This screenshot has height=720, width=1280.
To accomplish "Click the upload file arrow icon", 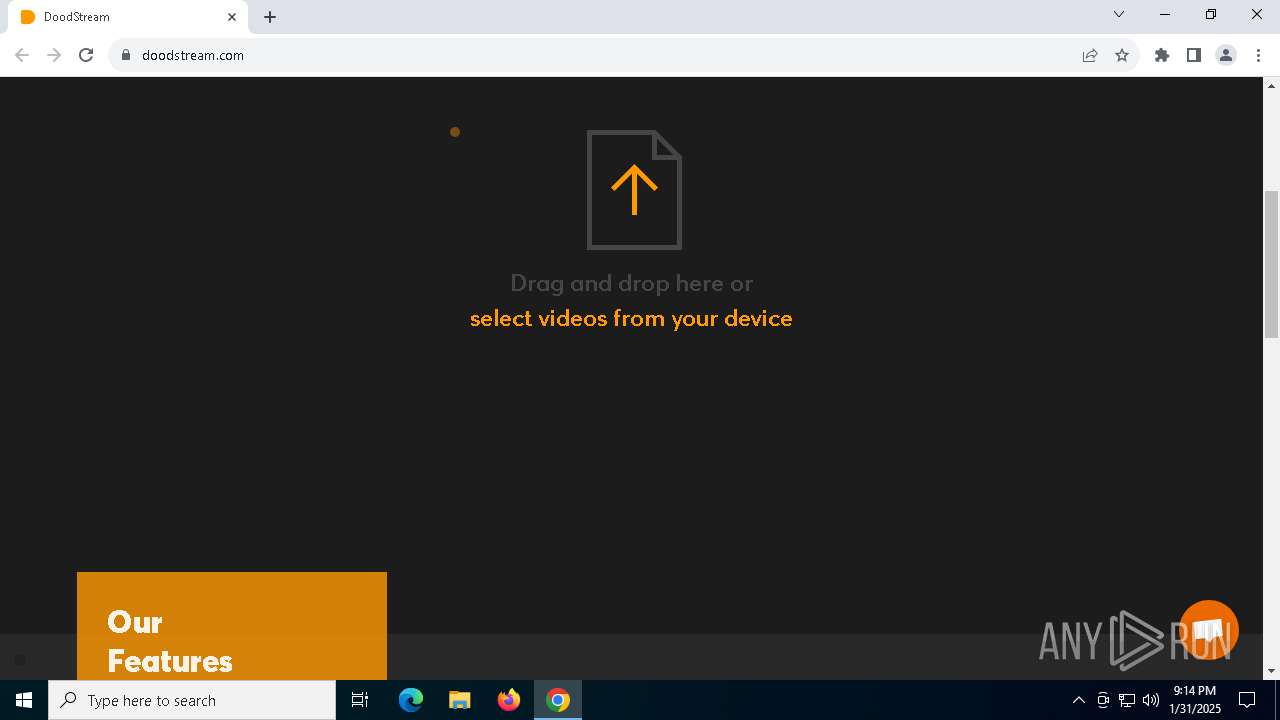I will coord(634,190).
